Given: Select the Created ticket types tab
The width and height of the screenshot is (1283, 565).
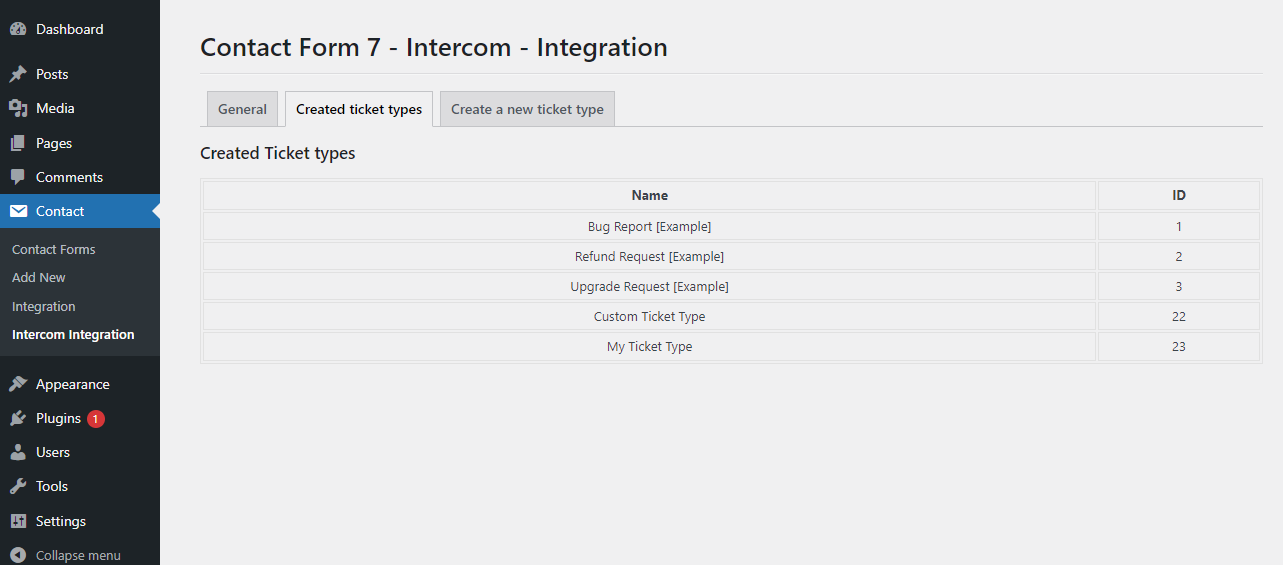Looking at the screenshot, I should pyautogui.click(x=359, y=109).
